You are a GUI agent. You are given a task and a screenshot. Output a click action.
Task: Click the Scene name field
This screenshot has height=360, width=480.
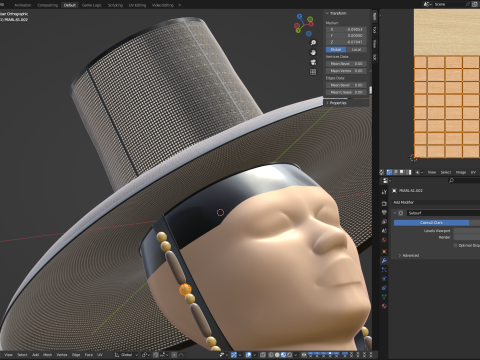click(448, 4)
